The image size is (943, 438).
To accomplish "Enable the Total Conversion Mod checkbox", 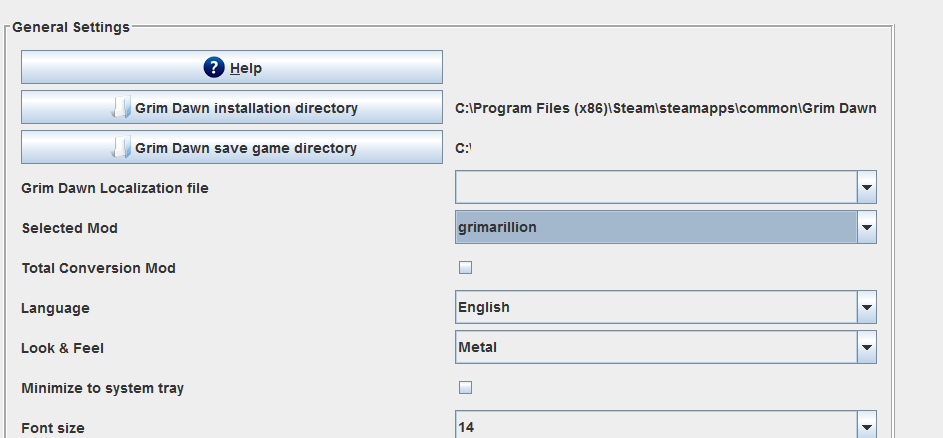I will (x=465, y=268).
